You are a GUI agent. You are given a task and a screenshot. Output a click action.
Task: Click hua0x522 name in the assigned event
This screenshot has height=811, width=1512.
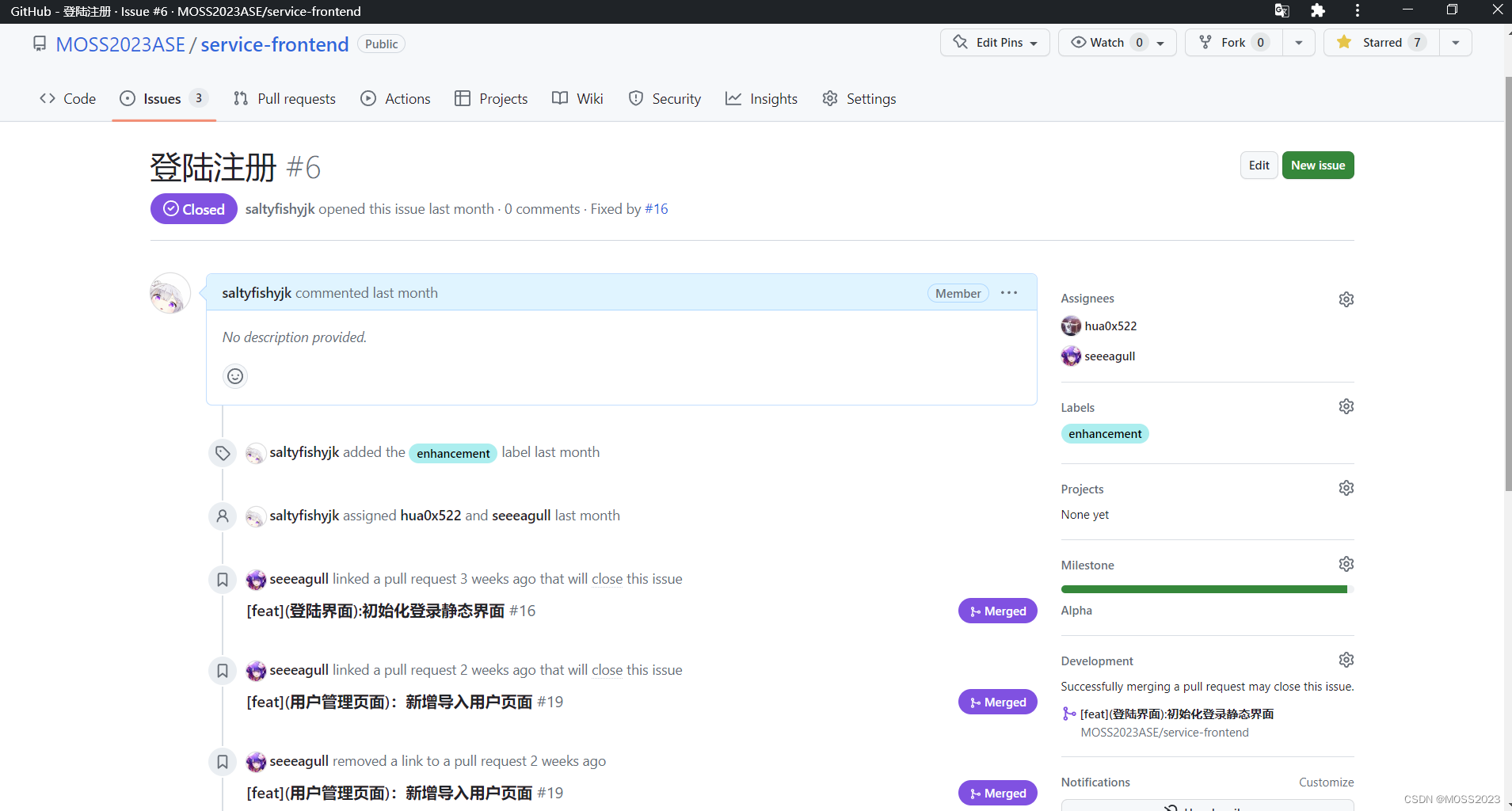tap(431, 516)
